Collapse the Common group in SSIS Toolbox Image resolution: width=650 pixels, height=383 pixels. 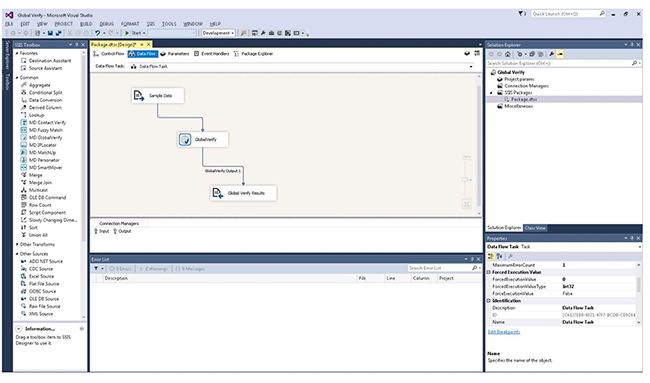[x=17, y=78]
